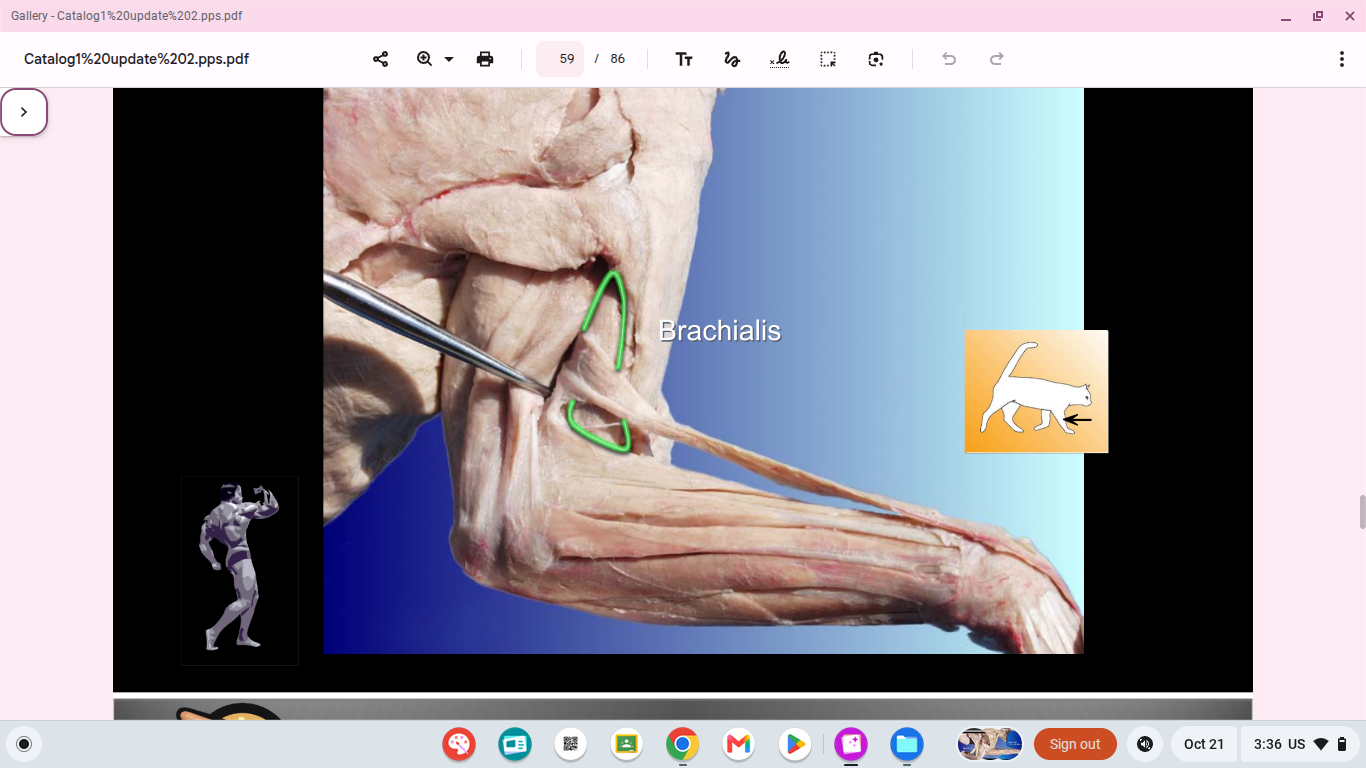1366x768 pixels.
Task: Open the signature tool
Action: click(x=780, y=59)
